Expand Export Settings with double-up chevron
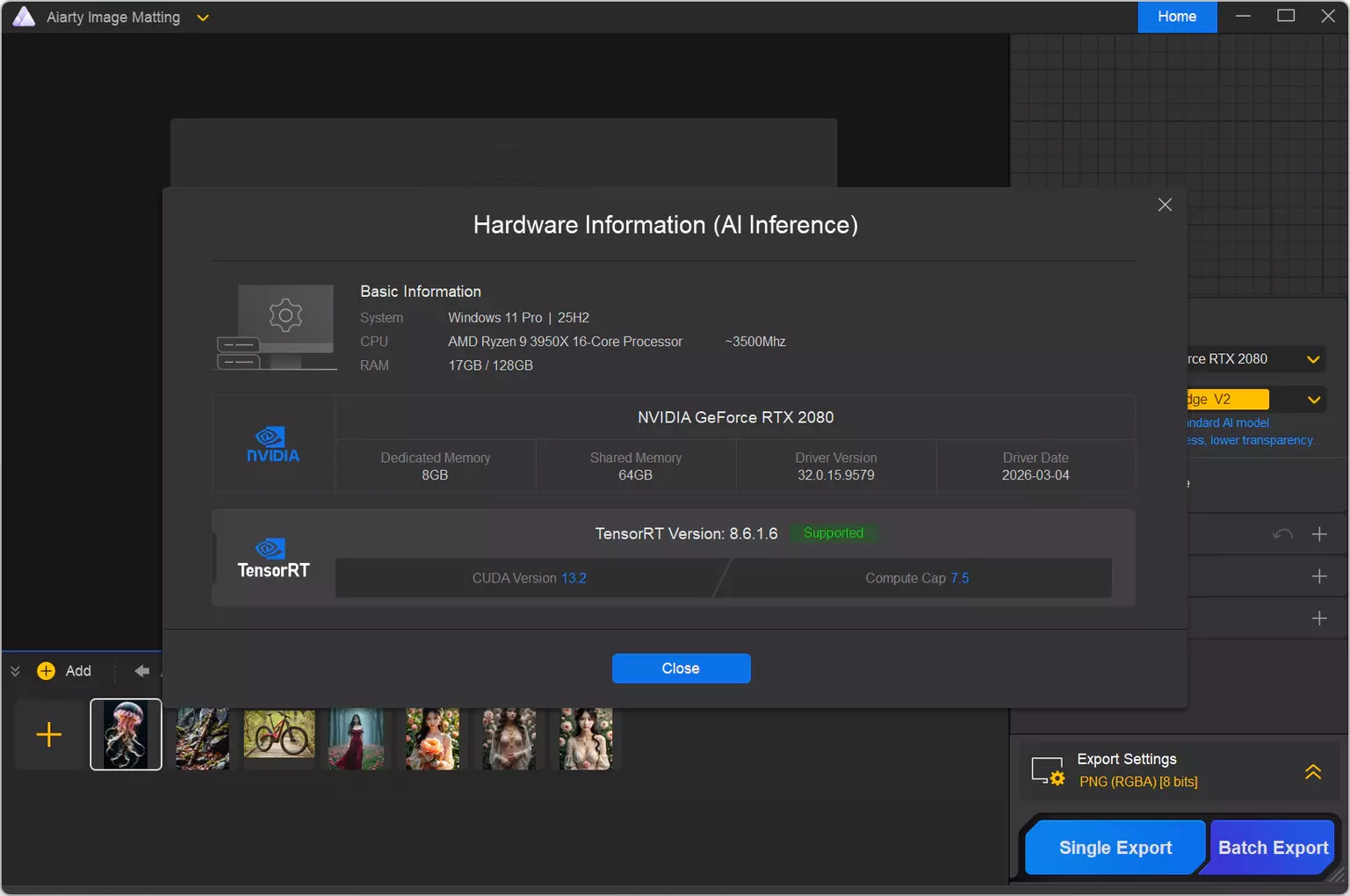The width and height of the screenshot is (1350, 896). [x=1312, y=771]
